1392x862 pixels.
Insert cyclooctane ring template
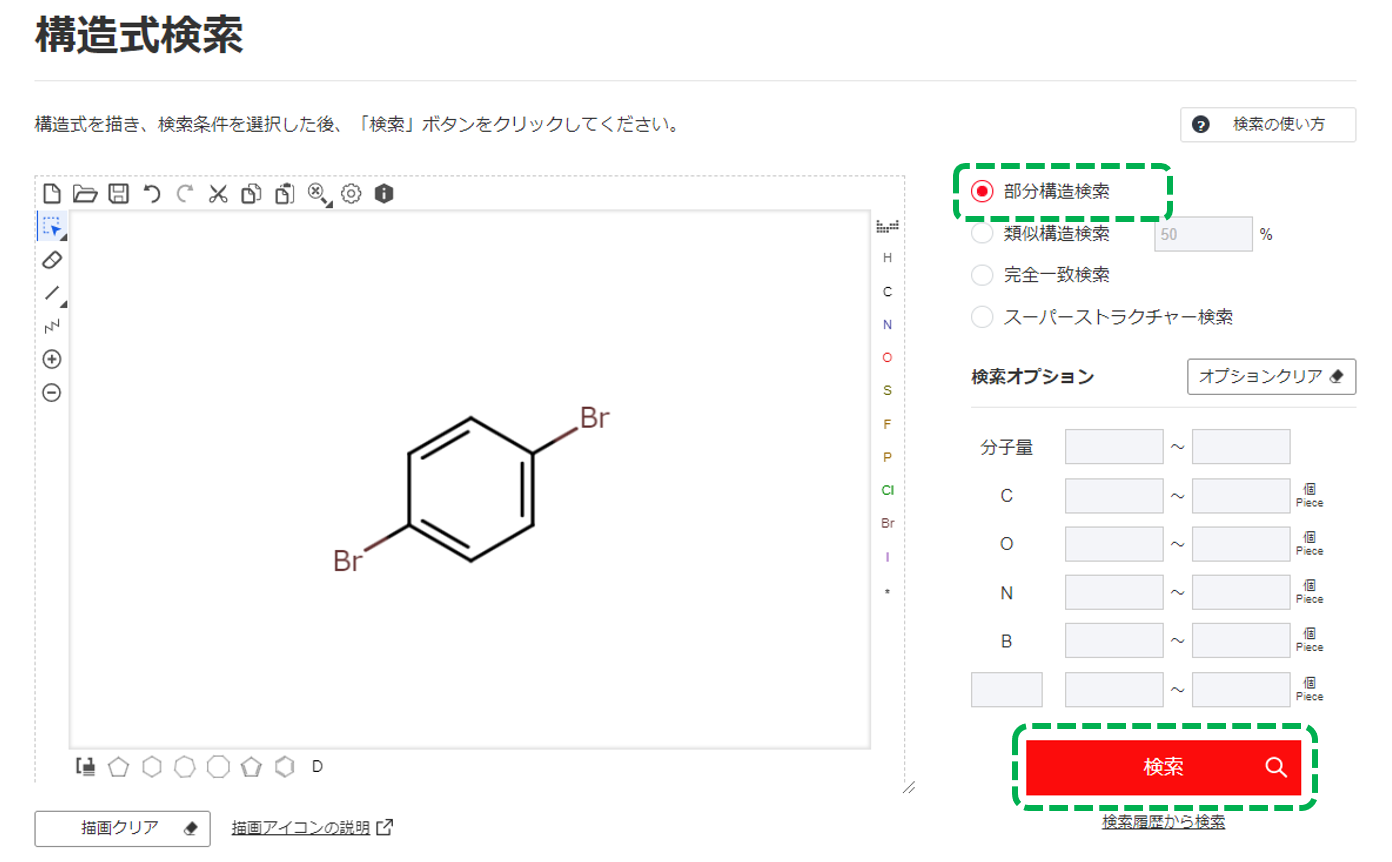218,767
